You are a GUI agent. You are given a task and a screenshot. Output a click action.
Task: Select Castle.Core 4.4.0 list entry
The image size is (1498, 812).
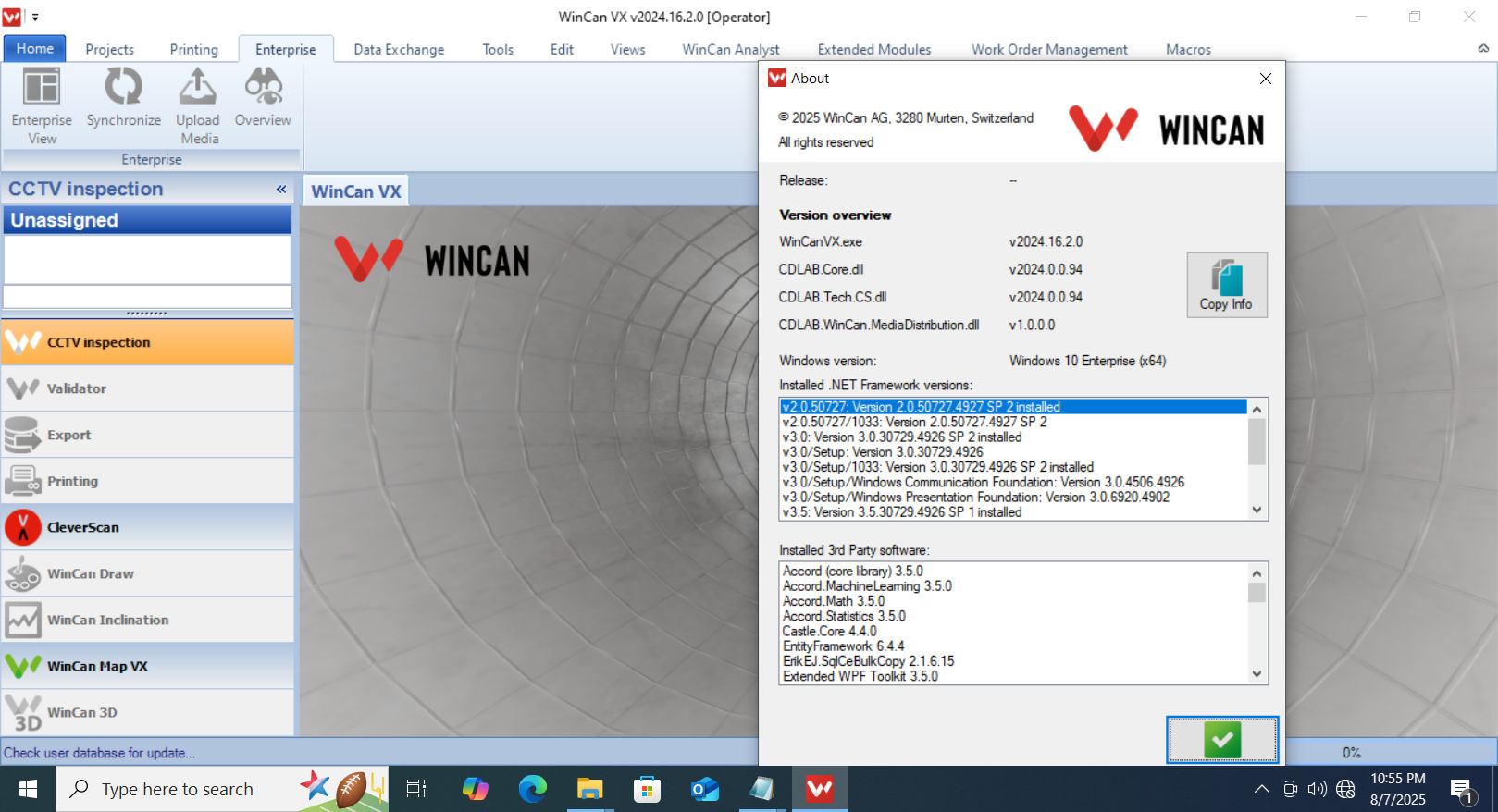(x=1014, y=631)
